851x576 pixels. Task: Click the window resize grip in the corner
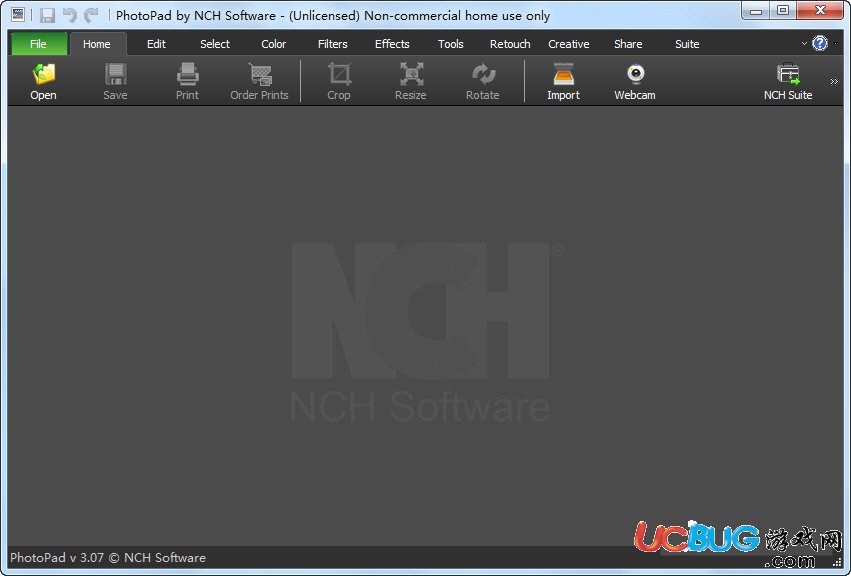[x=837, y=562]
